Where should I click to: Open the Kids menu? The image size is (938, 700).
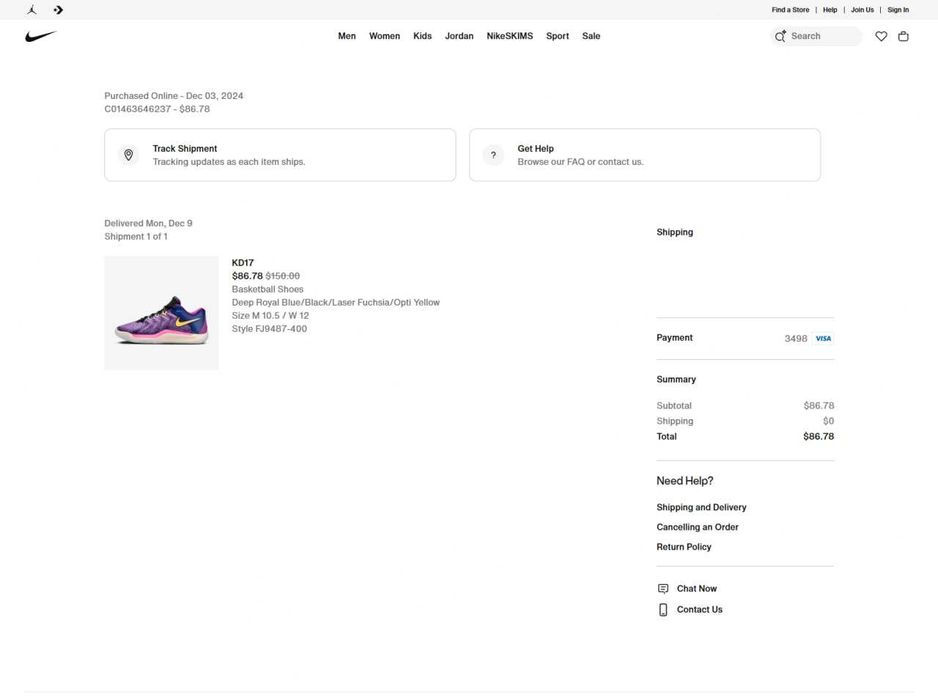pos(422,36)
